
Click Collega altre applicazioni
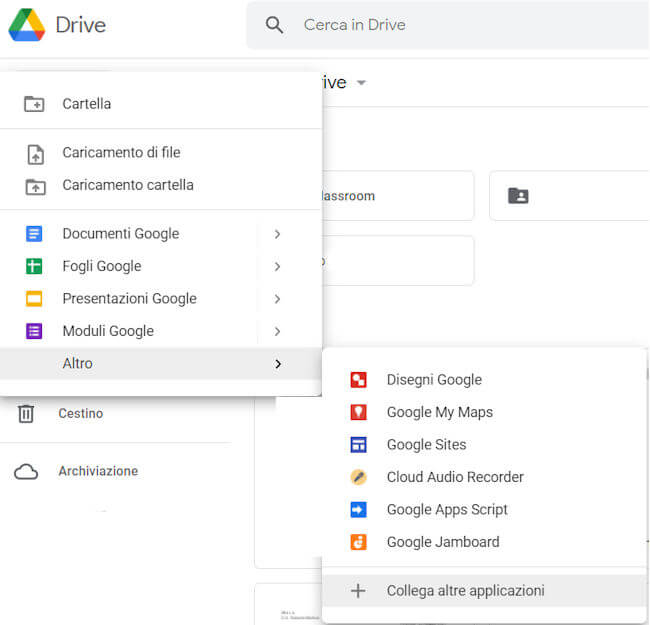[x=465, y=591]
